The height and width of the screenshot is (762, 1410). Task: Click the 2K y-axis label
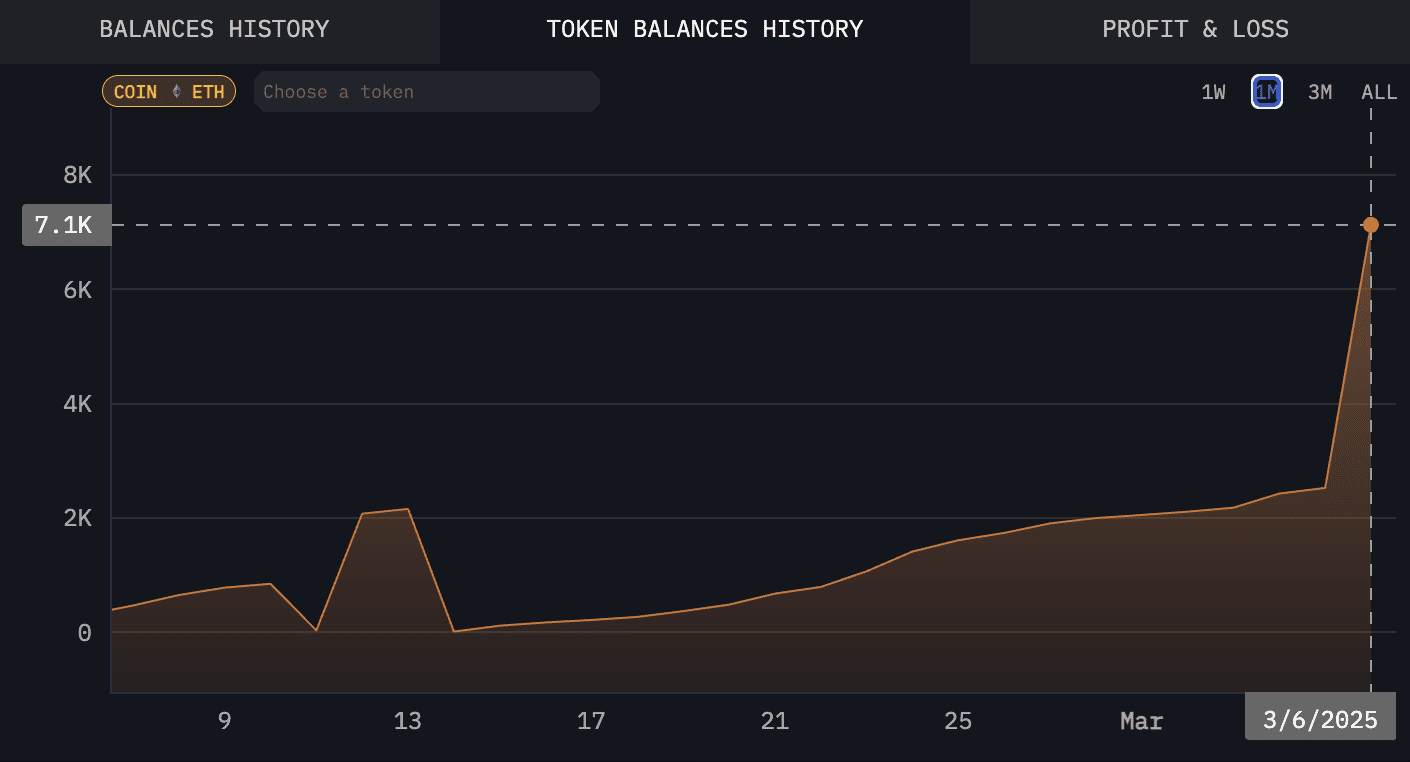(x=80, y=518)
